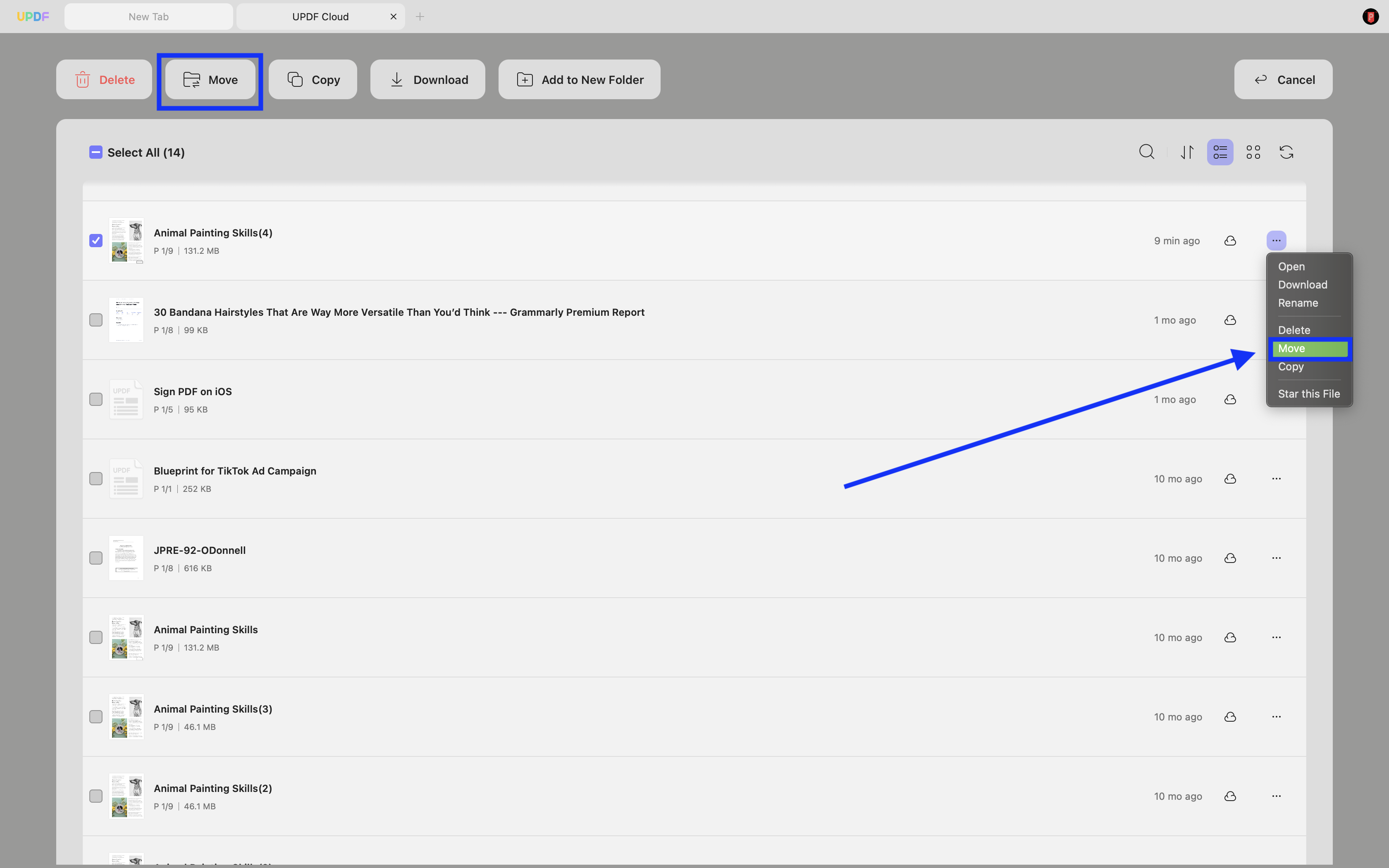Switch to list view
Image resolution: width=1389 pixels, height=868 pixels.
pyautogui.click(x=1220, y=152)
